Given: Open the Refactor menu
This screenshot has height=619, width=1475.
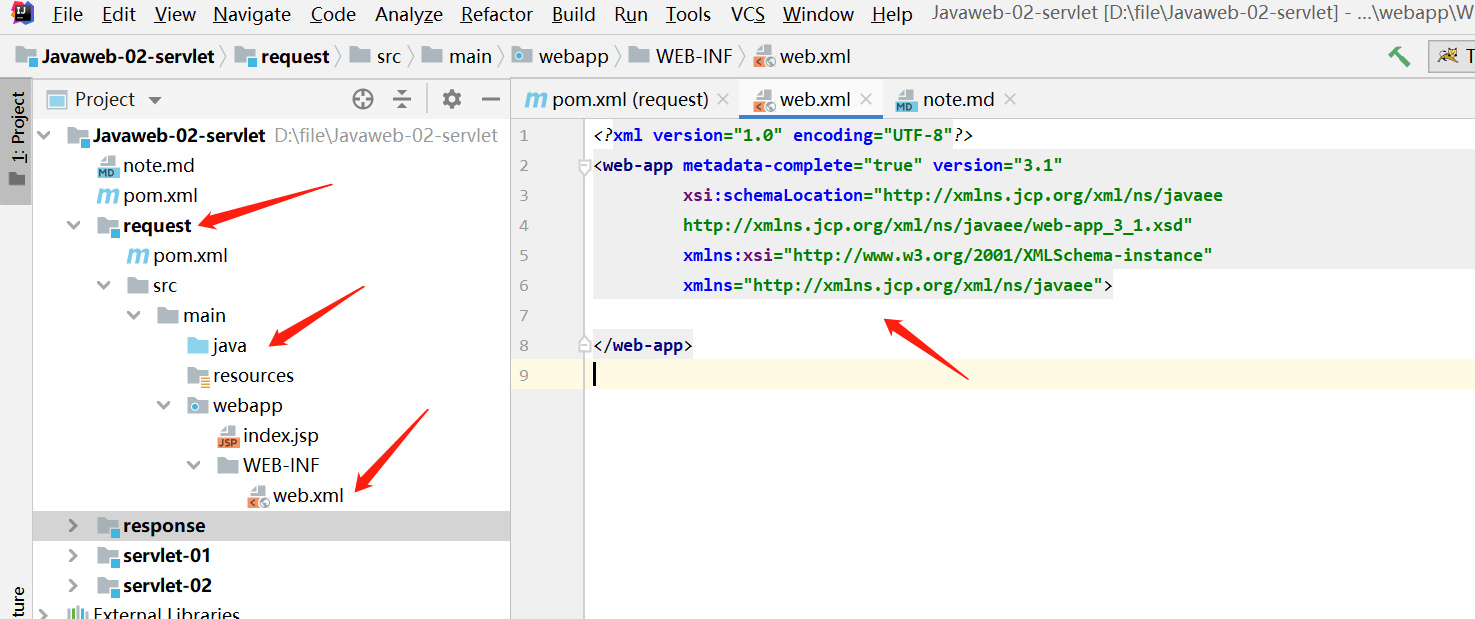Looking at the screenshot, I should click(497, 15).
